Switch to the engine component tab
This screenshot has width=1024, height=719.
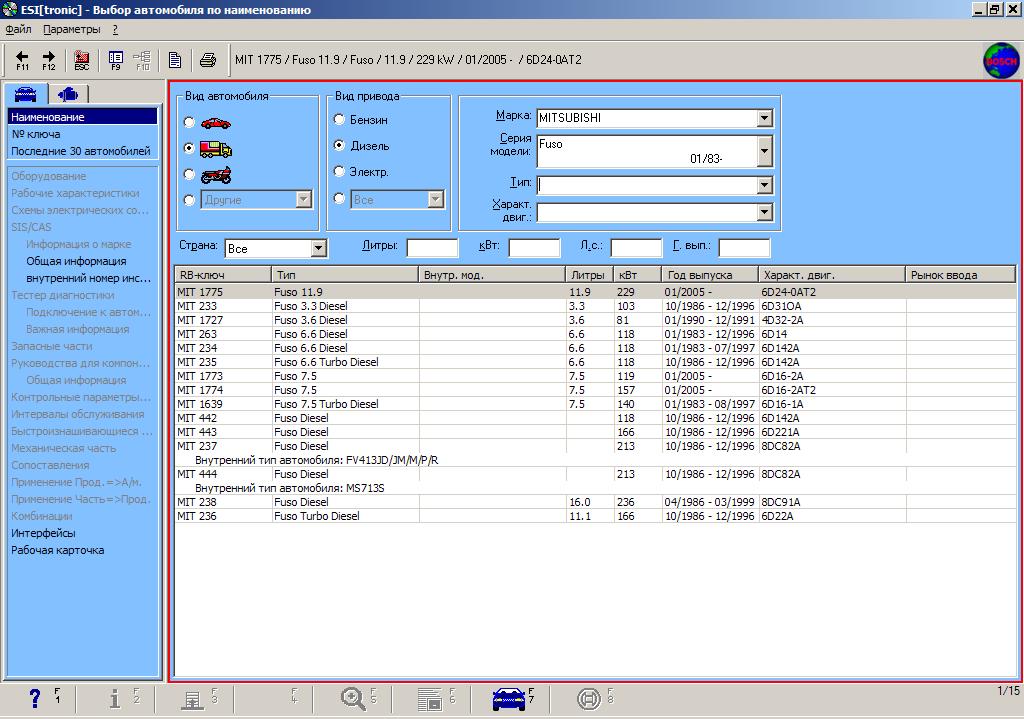pyautogui.click(x=68, y=94)
